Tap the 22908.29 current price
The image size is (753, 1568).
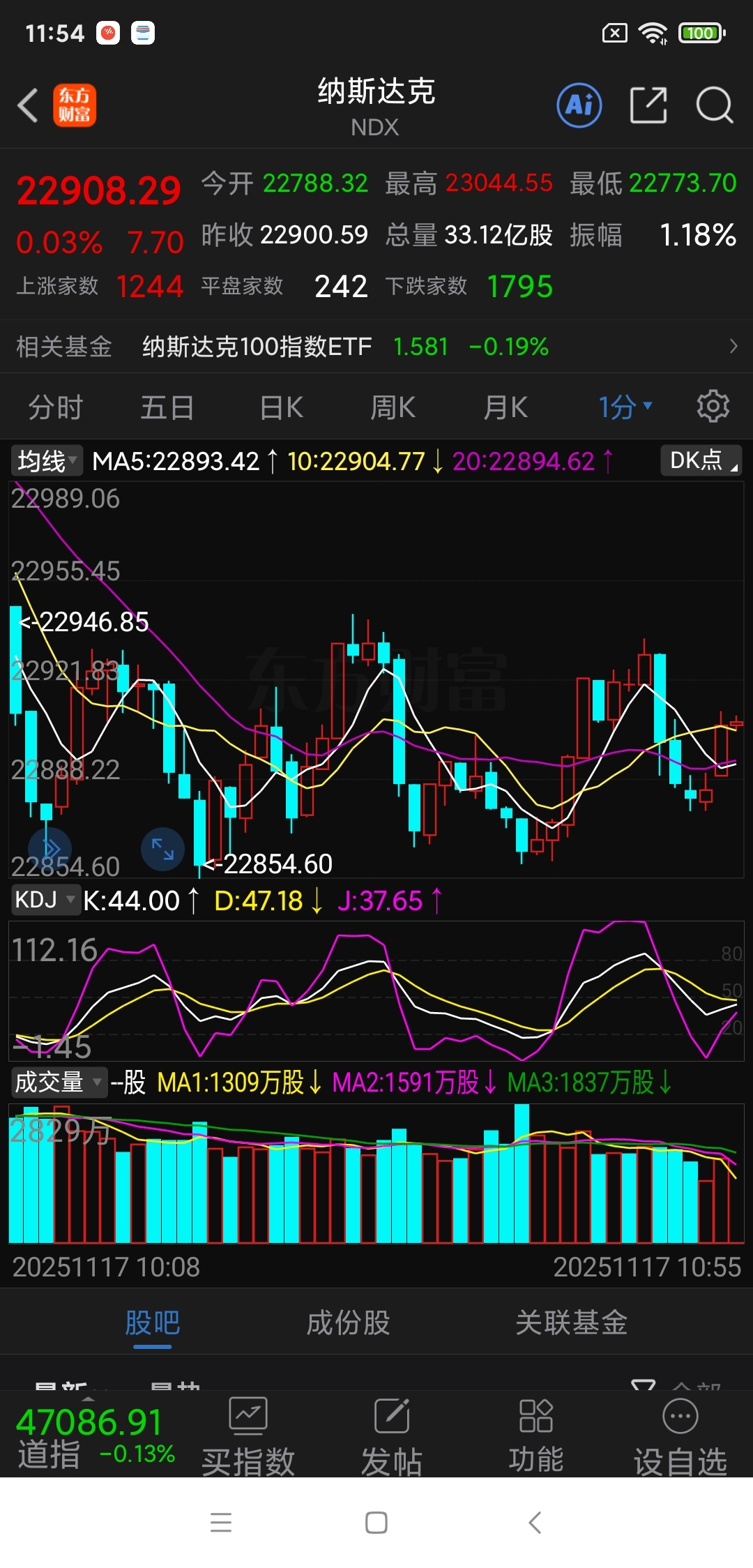(x=98, y=190)
